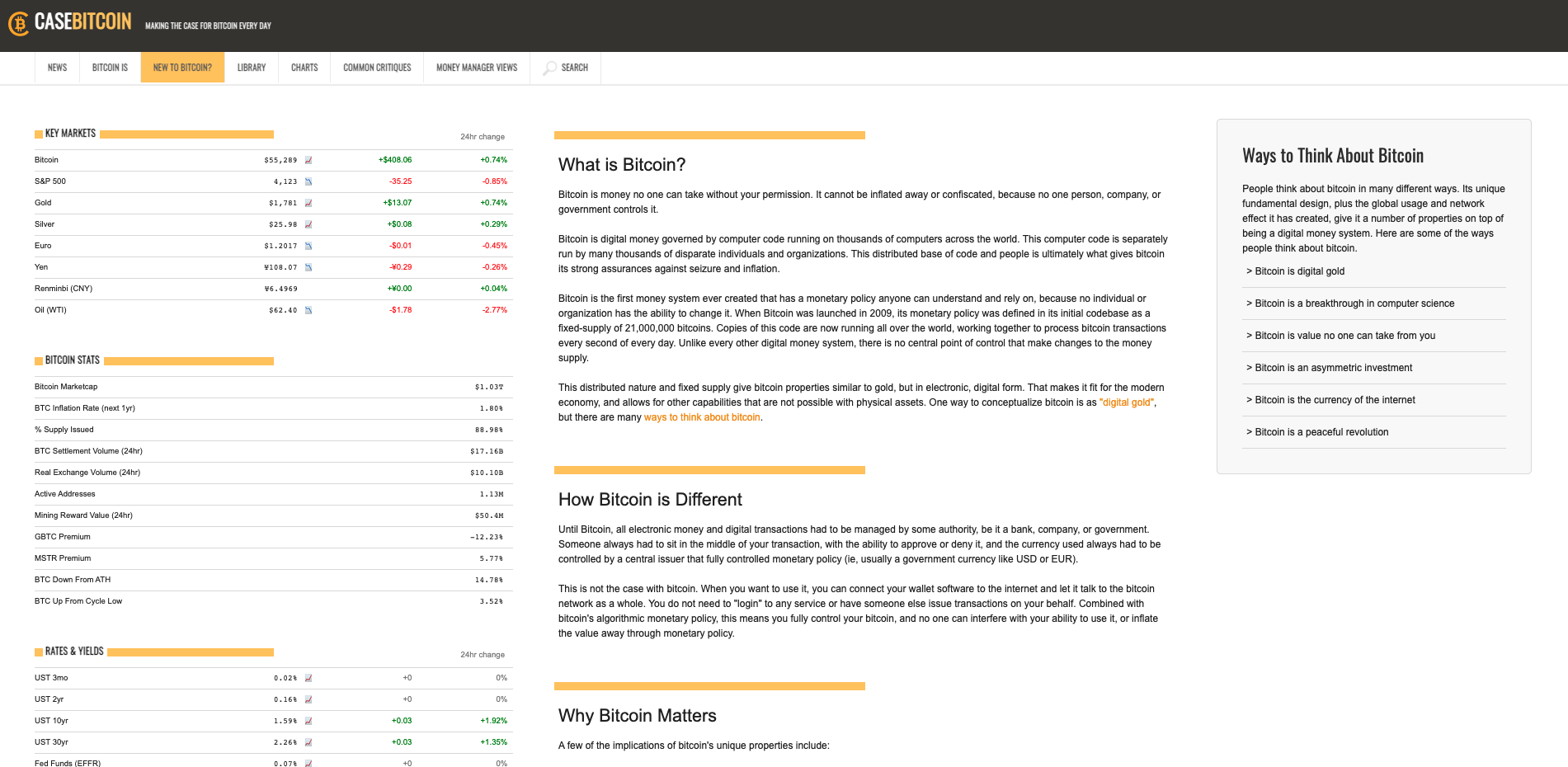
Task: Click the Yen row label
Action: click(x=41, y=267)
